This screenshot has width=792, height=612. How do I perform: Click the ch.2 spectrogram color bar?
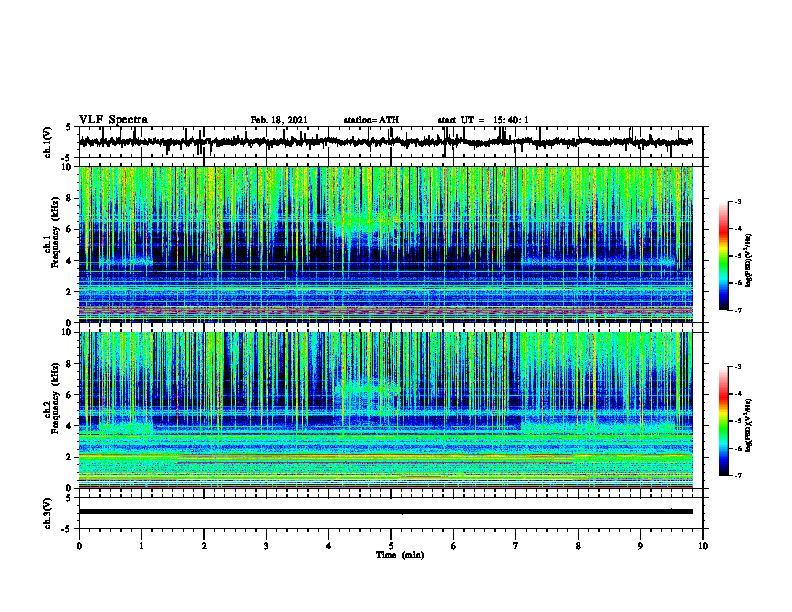pyautogui.click(x=724, y=421)
